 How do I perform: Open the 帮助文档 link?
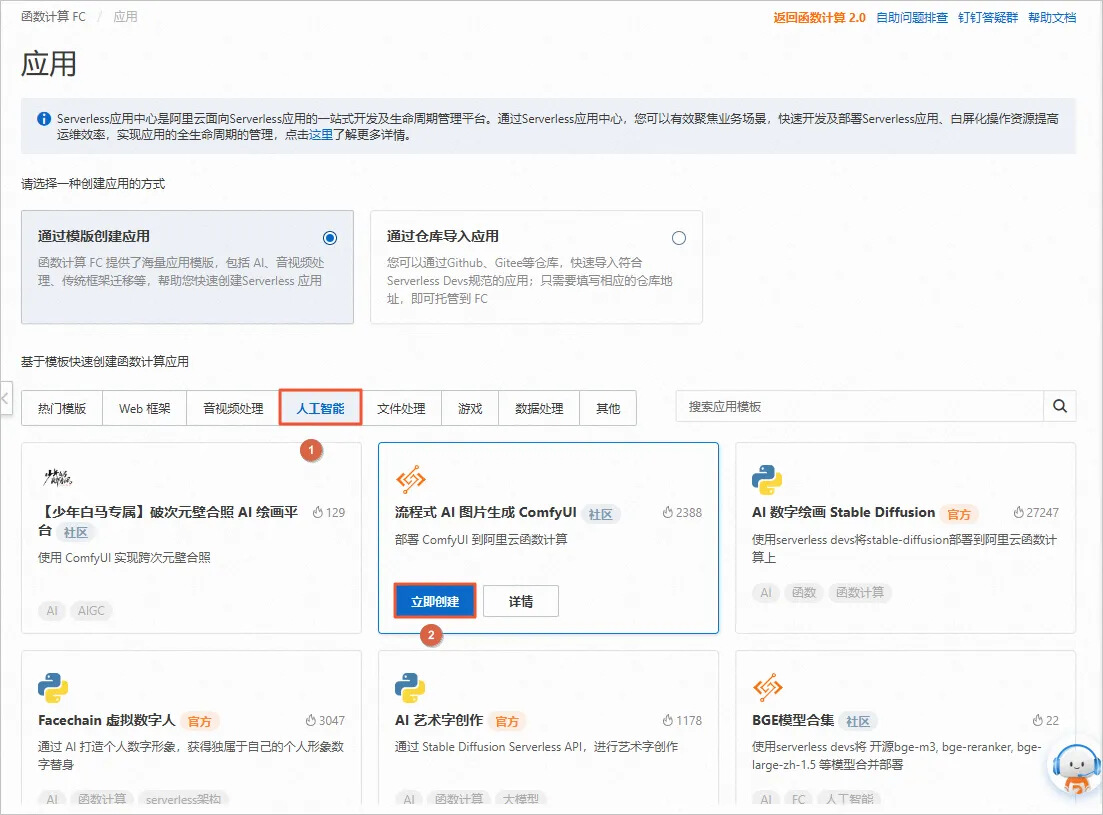(1052, 18)
